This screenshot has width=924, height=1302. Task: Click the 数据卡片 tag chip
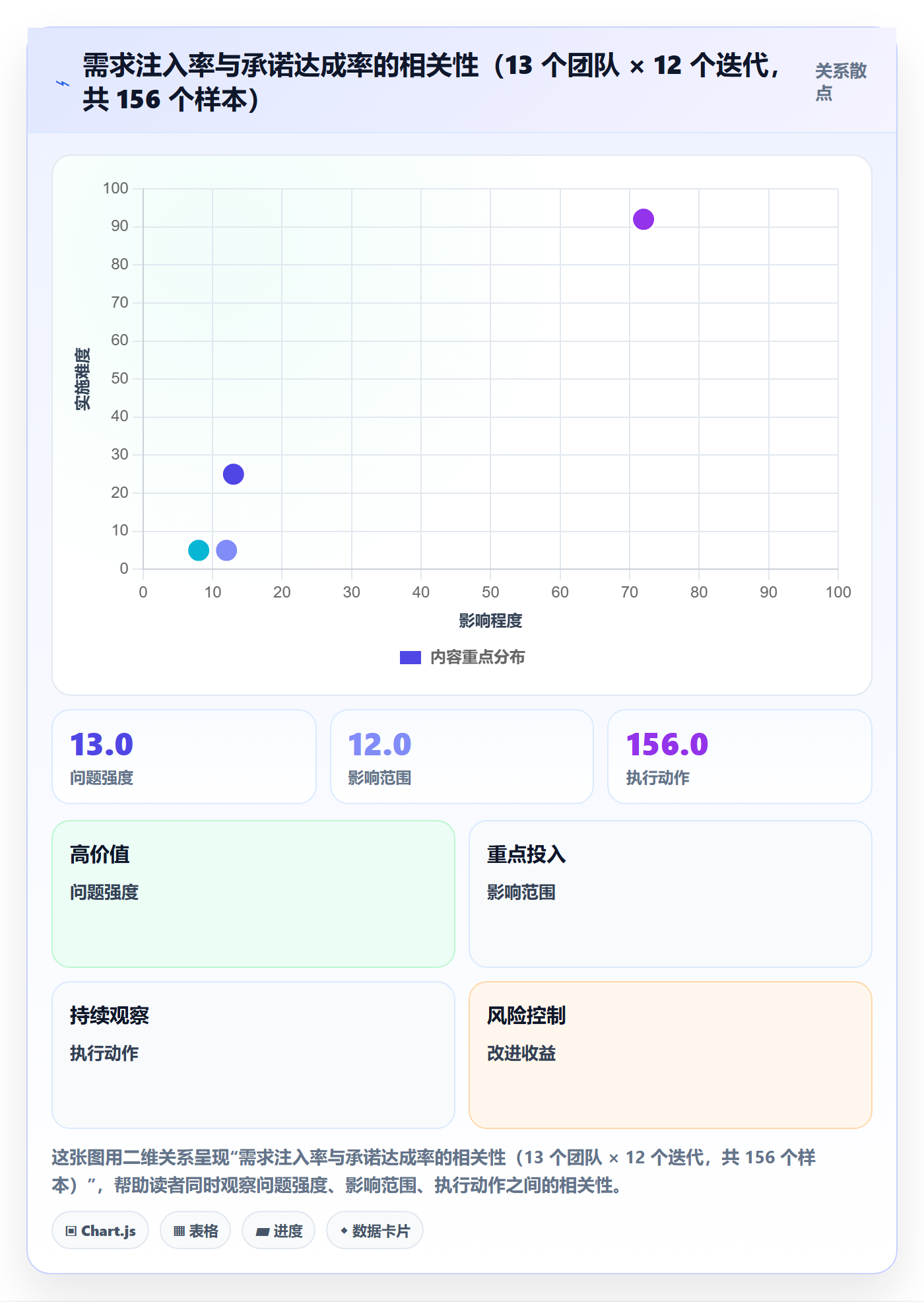point(375,1231)
